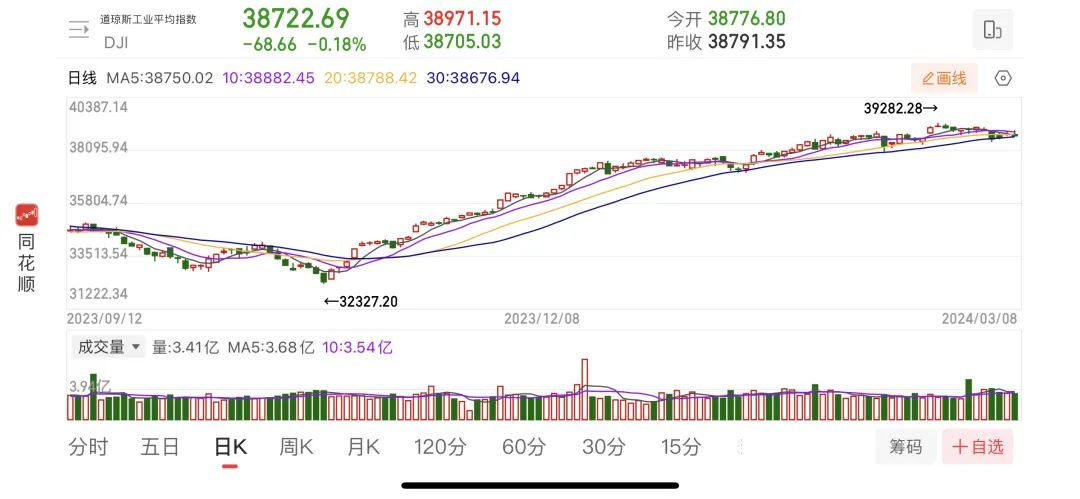The width and height of the screenshot is (1080, 499).
Task: Click the volume MA5:3.68亿 label
Action: click(x=271, y=347)
